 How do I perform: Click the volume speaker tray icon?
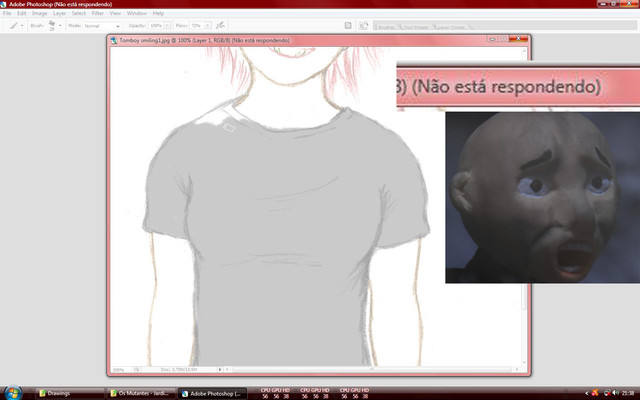[616, 393]
